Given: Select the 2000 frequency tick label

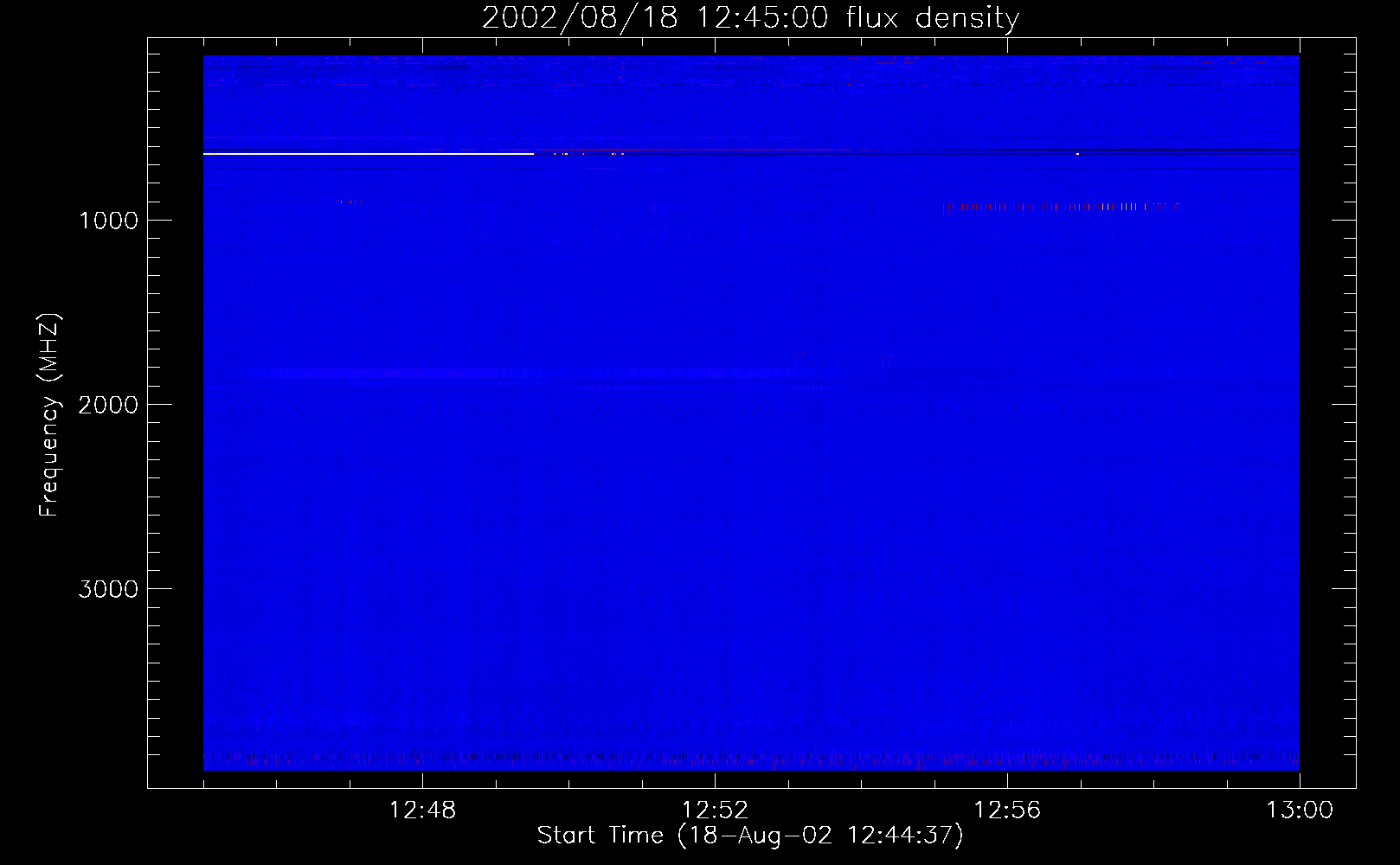Looking at the screenshot, I should pos(108,405).
